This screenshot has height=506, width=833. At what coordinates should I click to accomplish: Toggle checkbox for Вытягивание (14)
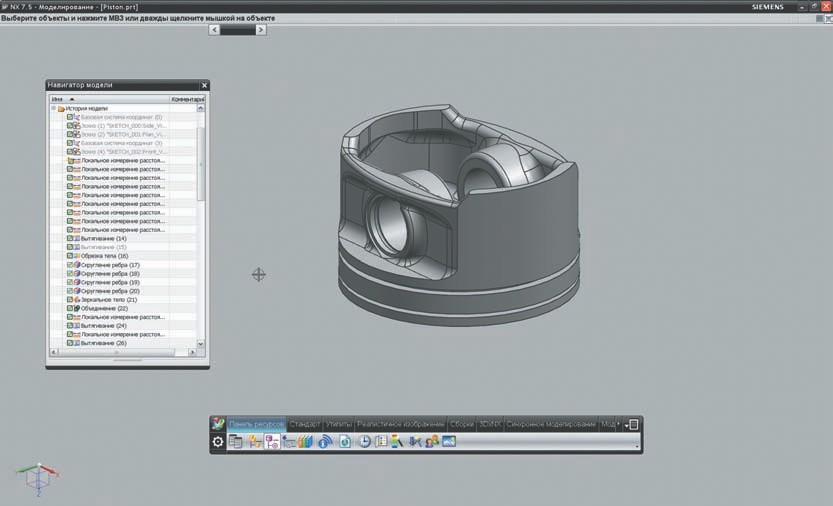[x=70, y=239]
